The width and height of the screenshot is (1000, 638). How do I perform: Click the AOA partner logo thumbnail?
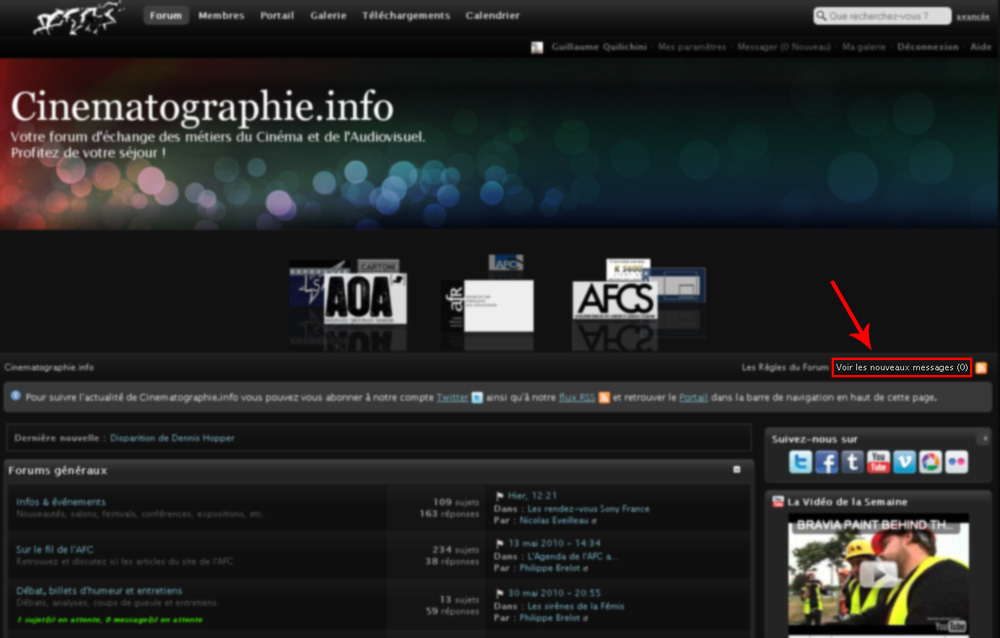pos(365,298)
